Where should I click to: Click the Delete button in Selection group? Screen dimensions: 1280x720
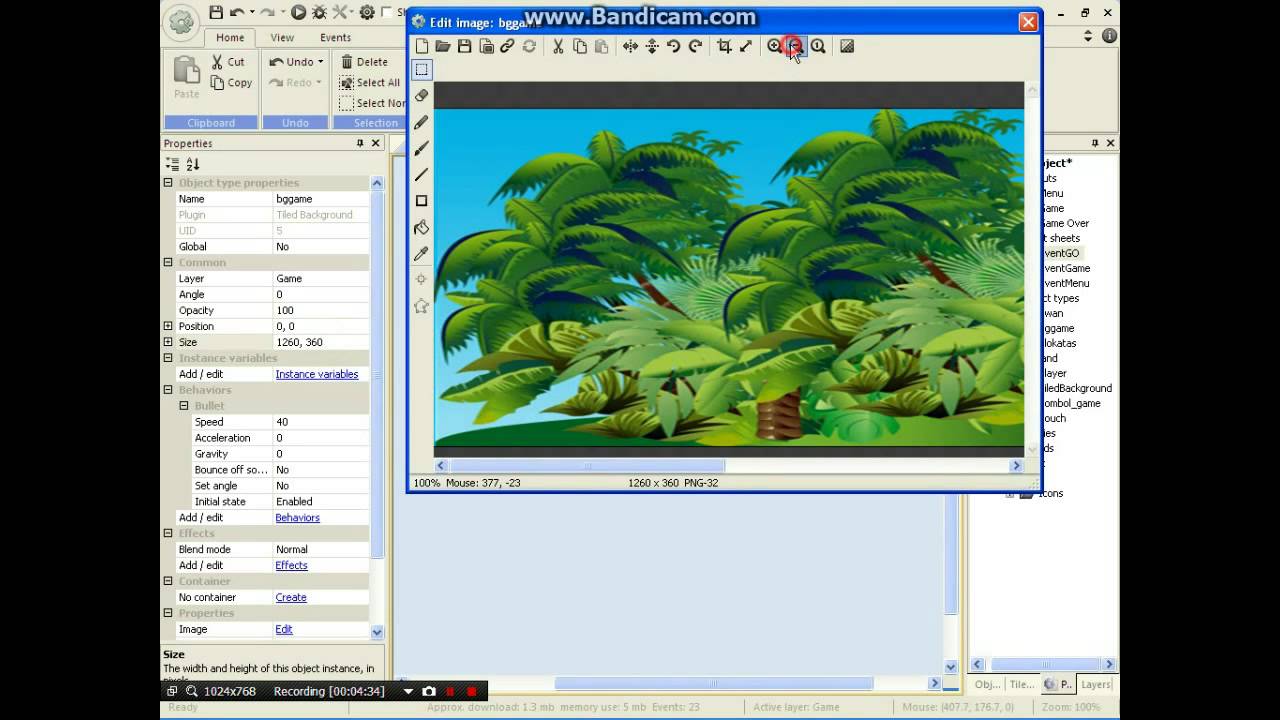coord(364,62)
